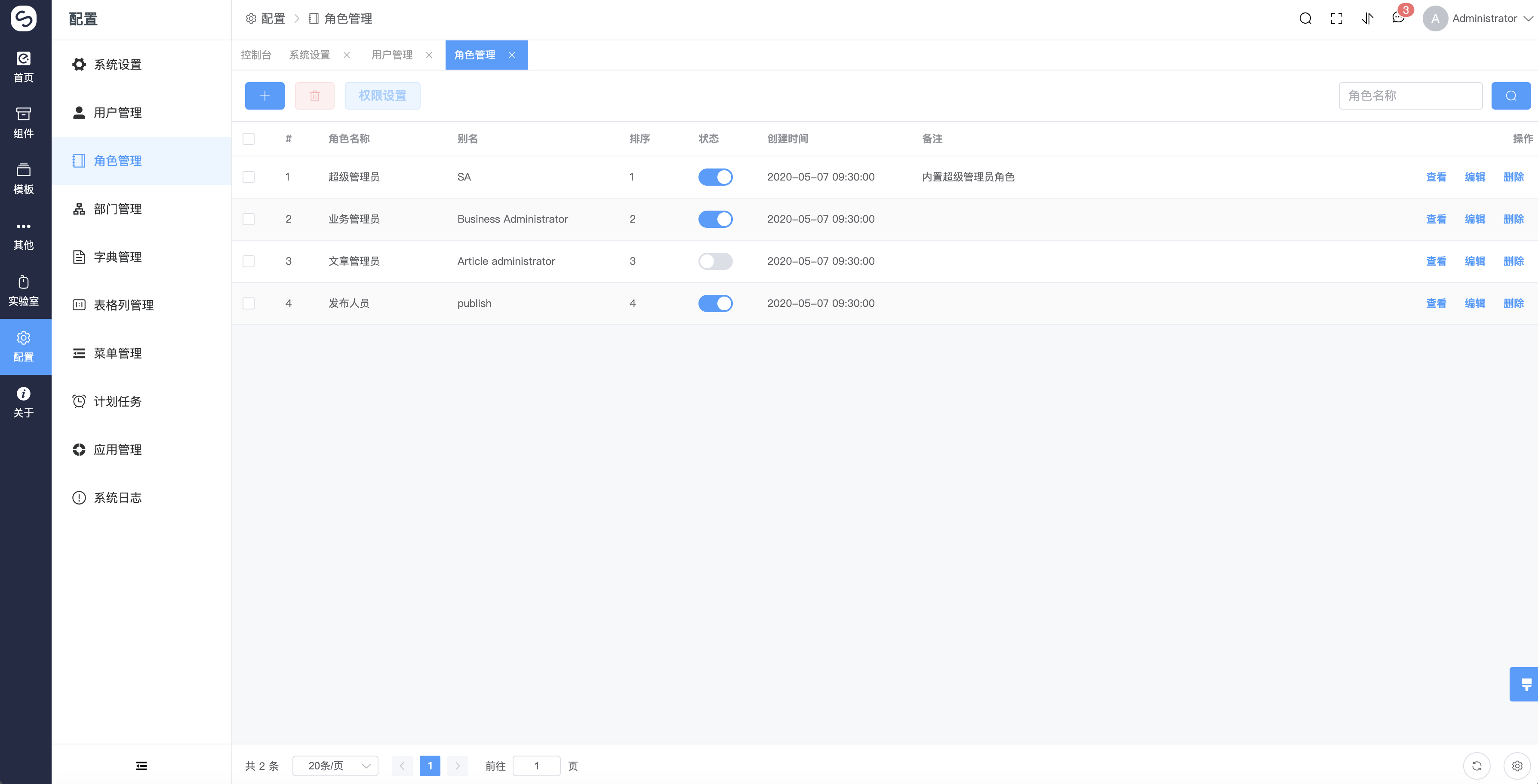Open the global search magnifier in the top bar

(1305, 18)
